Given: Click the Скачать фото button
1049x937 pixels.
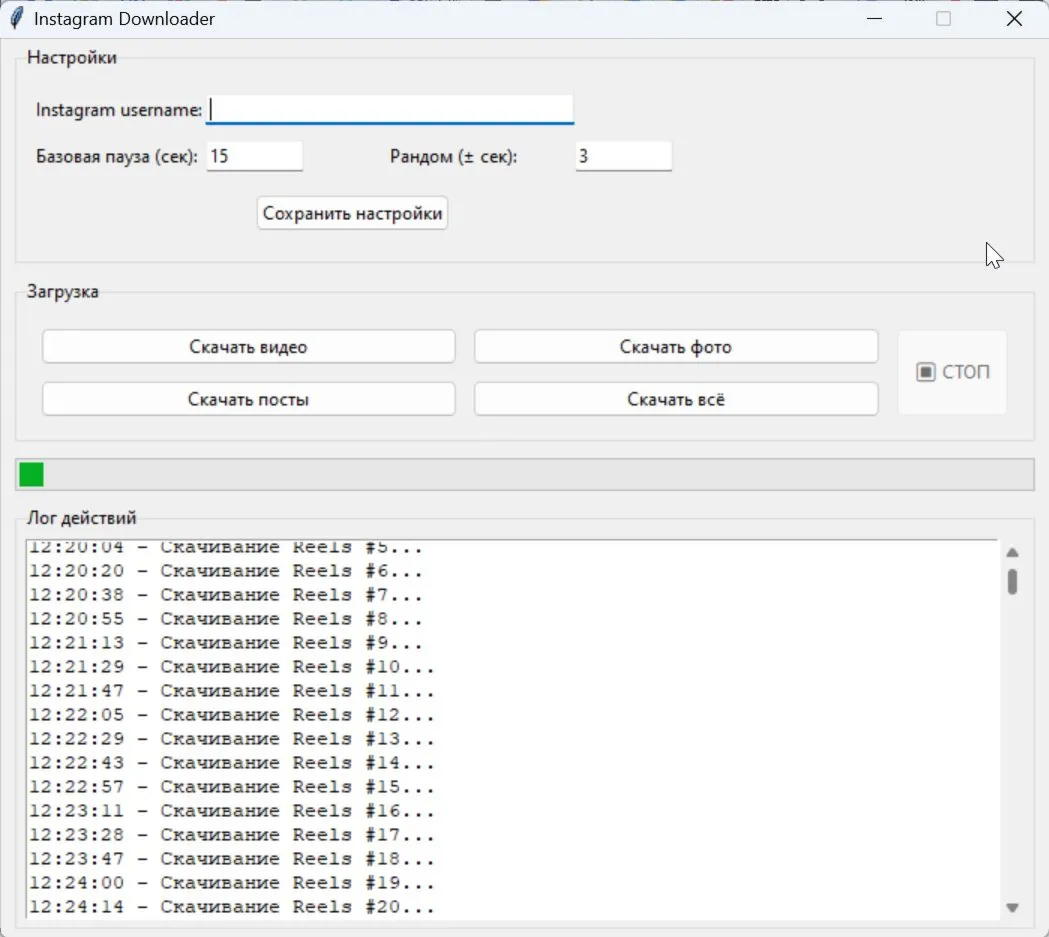Looking at the screenshot, I should pyautogui.click(x=676, y=347).
